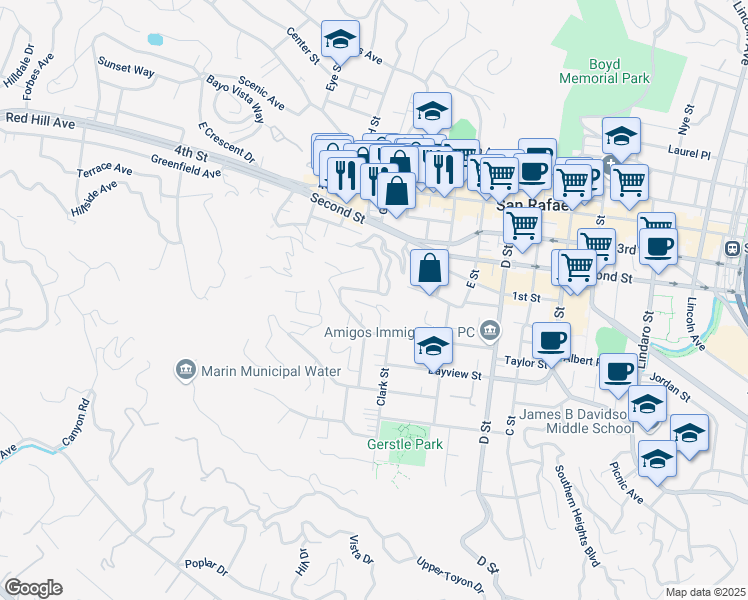Select the school marker just above Picnic Ave

tap(657, 460)
